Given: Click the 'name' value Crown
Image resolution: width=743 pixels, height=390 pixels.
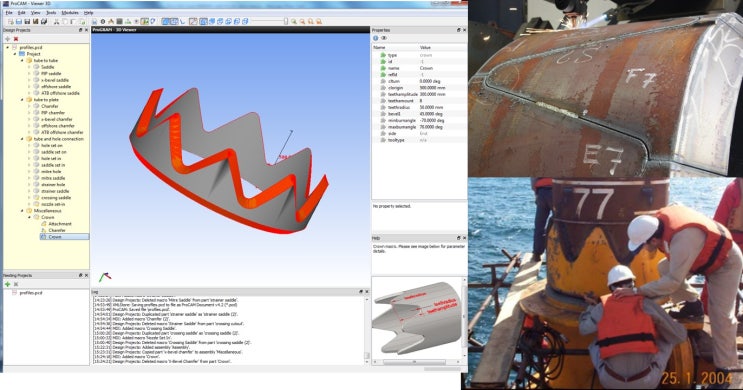Looking at the screenshot, I should pyautogui.click(x=426, y=68).
